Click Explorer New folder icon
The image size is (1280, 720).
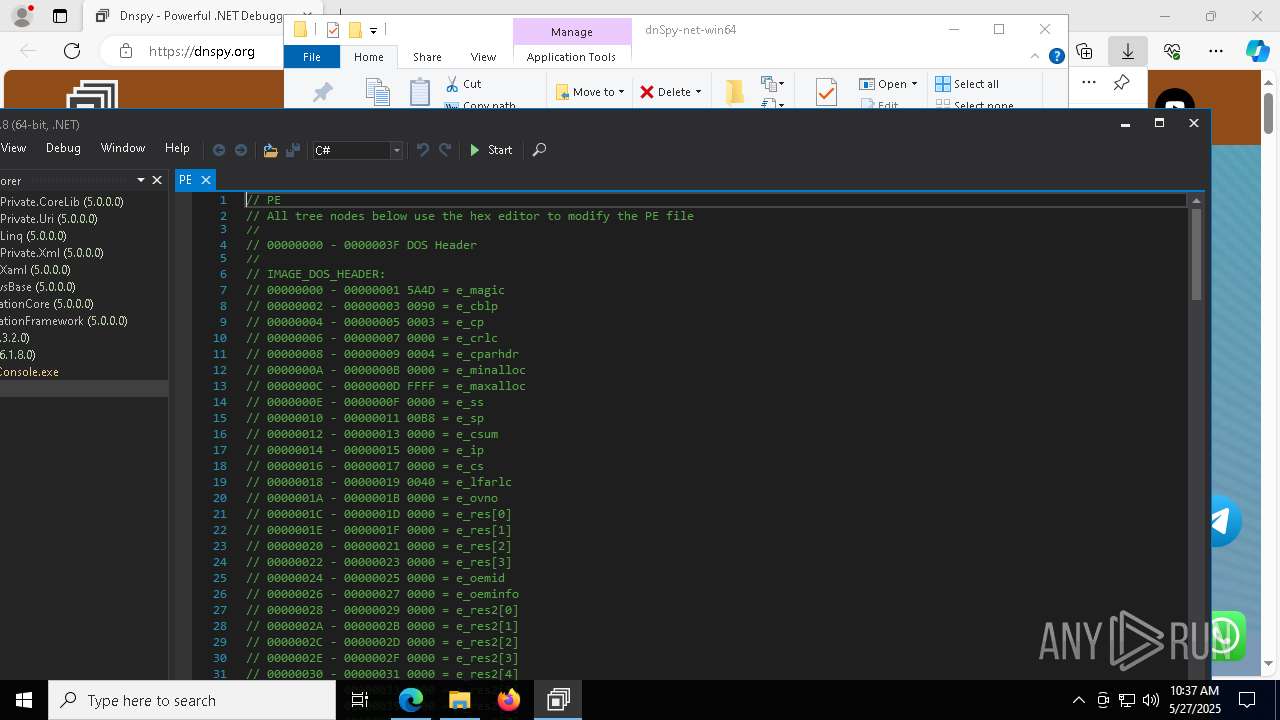click(735, 91)
